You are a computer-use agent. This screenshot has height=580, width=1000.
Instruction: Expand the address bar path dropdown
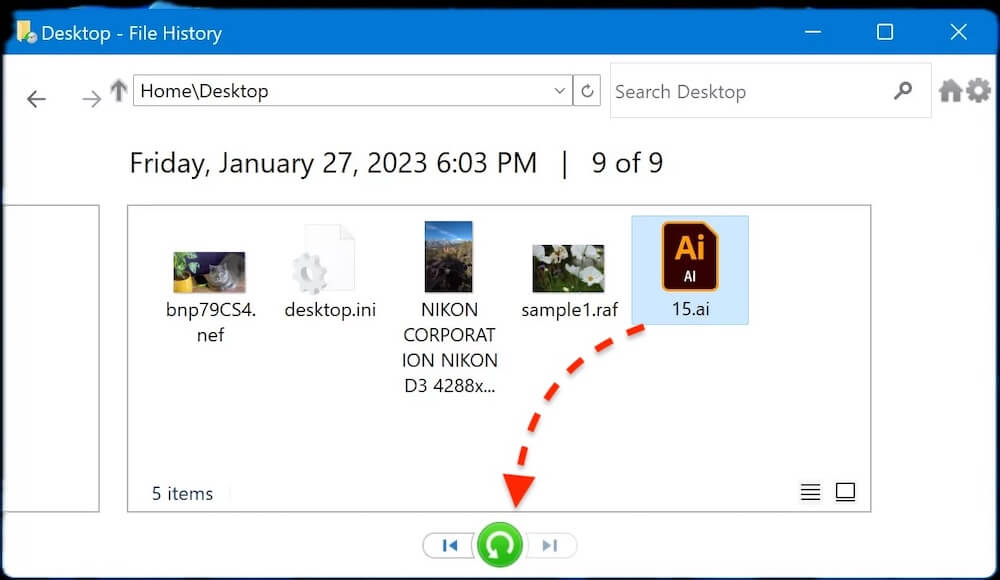[x=560, y=91]
